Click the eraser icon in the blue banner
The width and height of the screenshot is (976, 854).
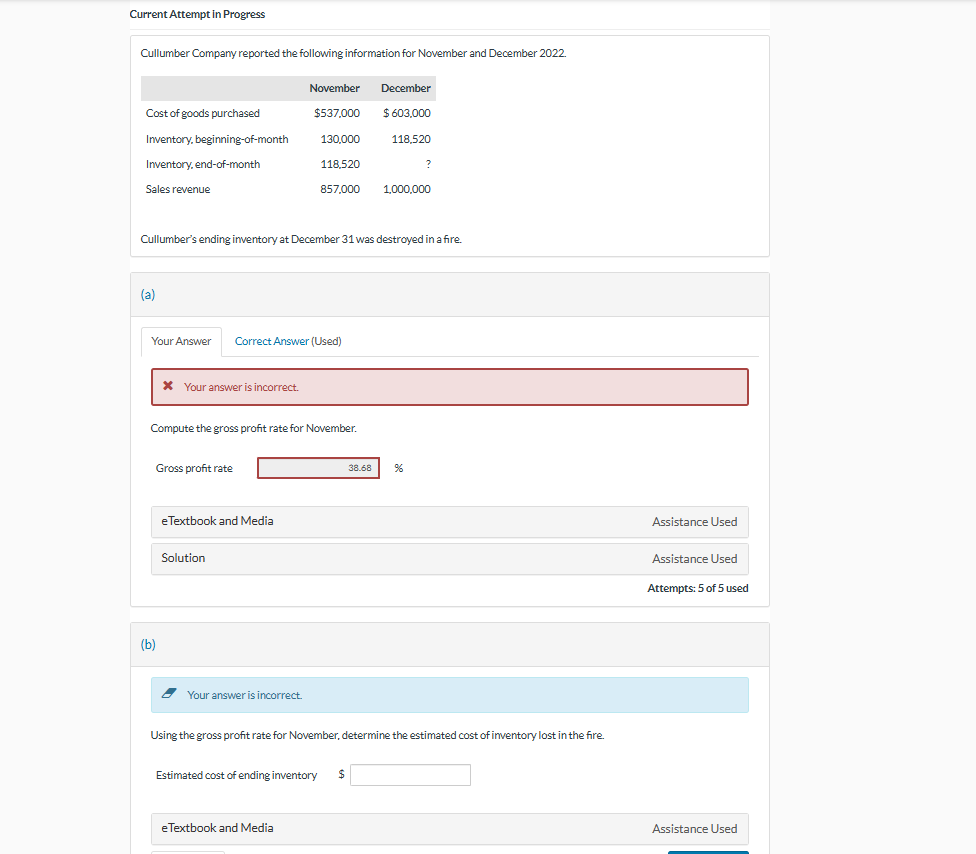[166, 695]
